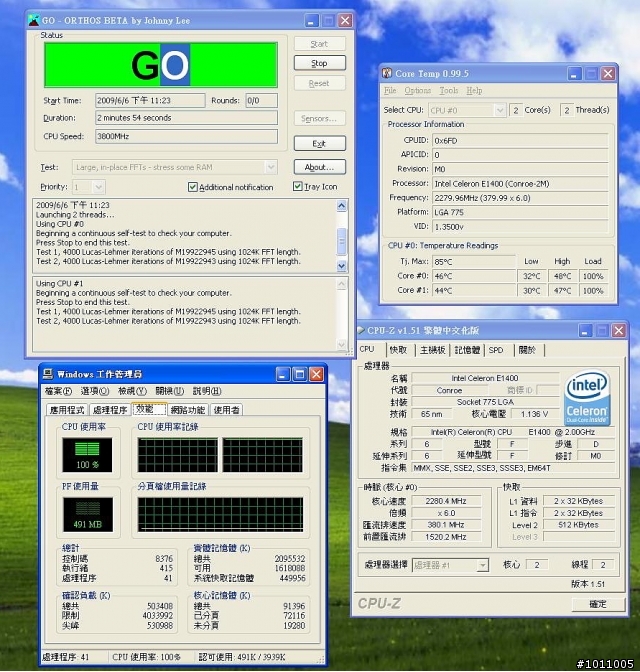Click the Sensors... button in ORTHOS
The height and width of the screenshot is (672, 640).
[x=319, y=118]
